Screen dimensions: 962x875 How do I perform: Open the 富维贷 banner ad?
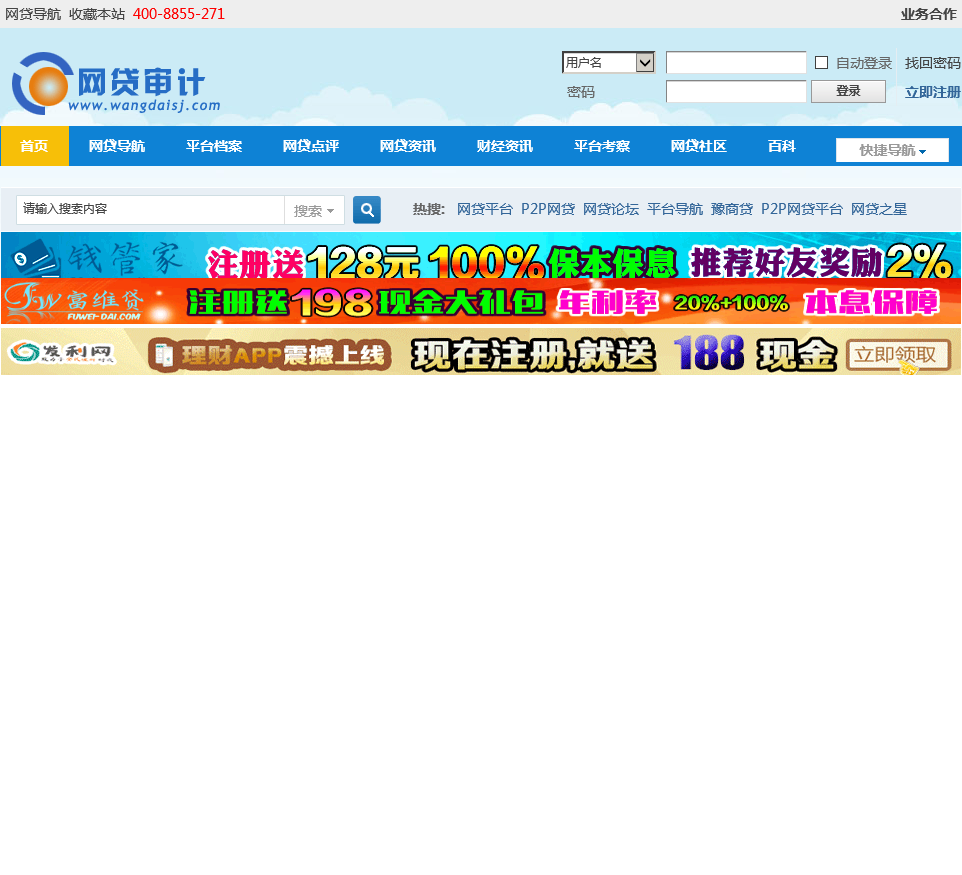[481, 301]
